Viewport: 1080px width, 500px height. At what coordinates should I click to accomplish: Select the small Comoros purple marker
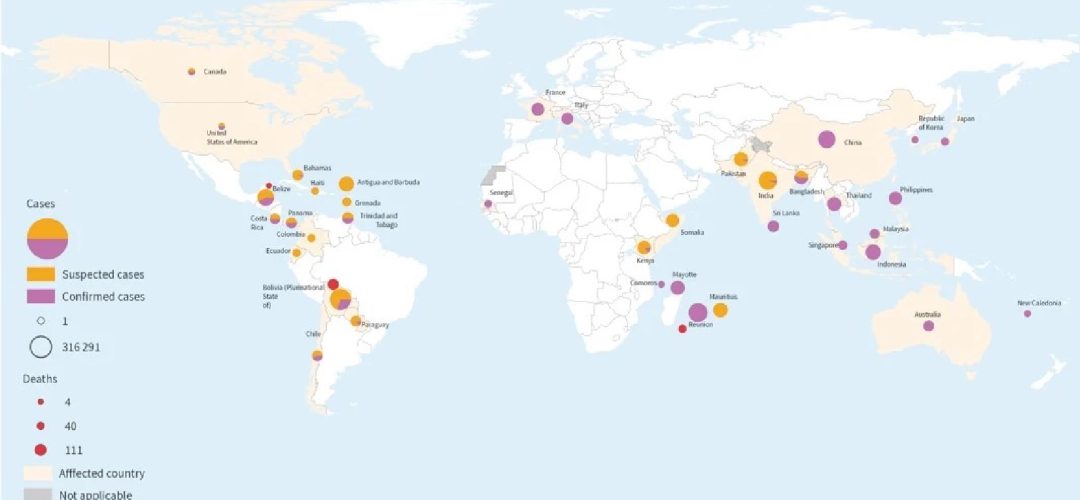[661, 284]
